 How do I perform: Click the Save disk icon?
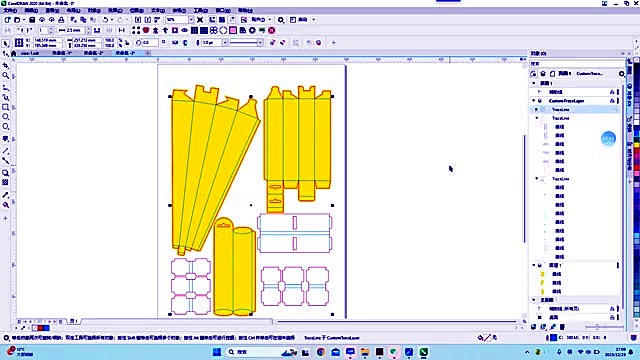click(32, 20)
